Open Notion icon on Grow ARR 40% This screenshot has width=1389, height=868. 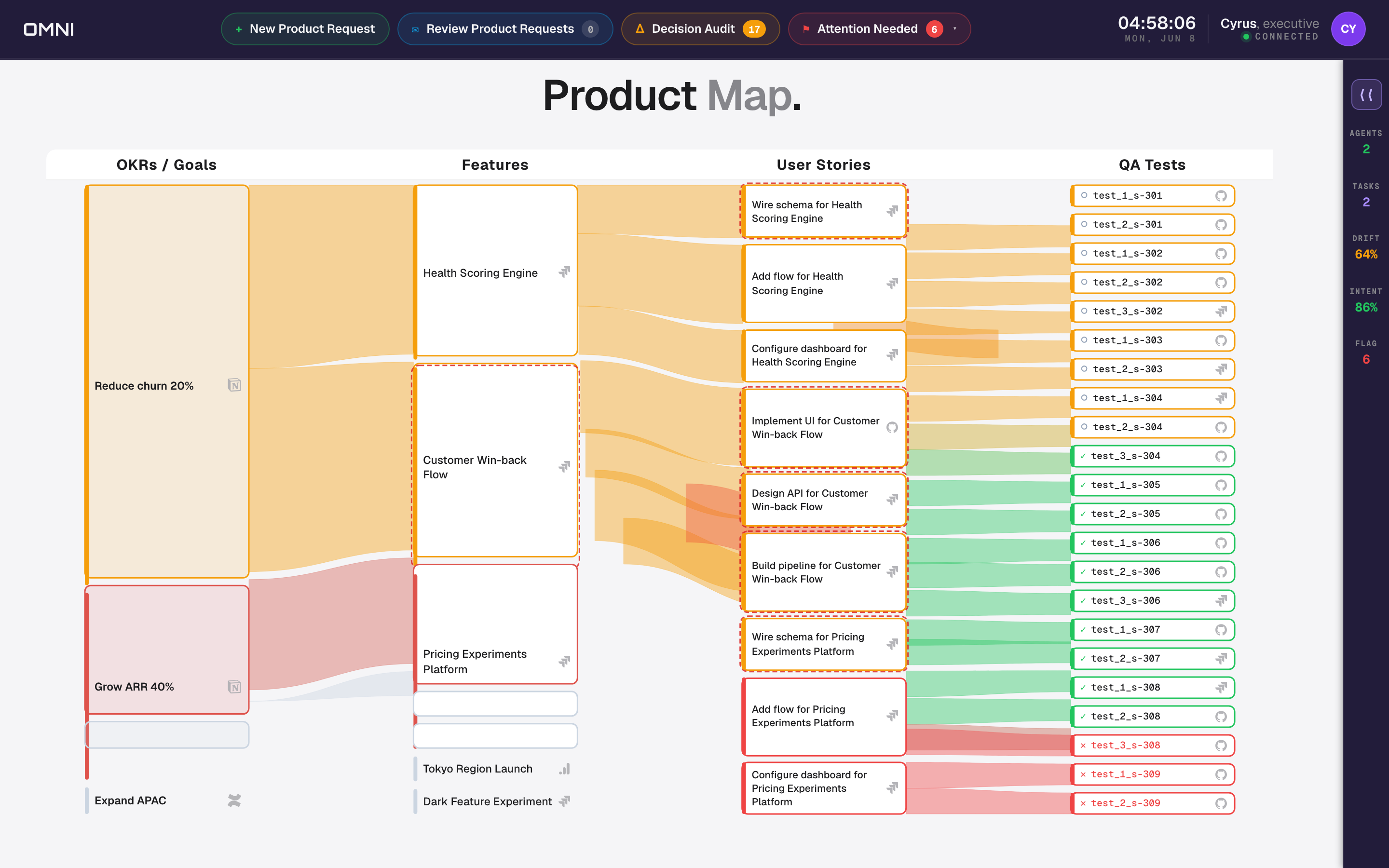[234, 687]
